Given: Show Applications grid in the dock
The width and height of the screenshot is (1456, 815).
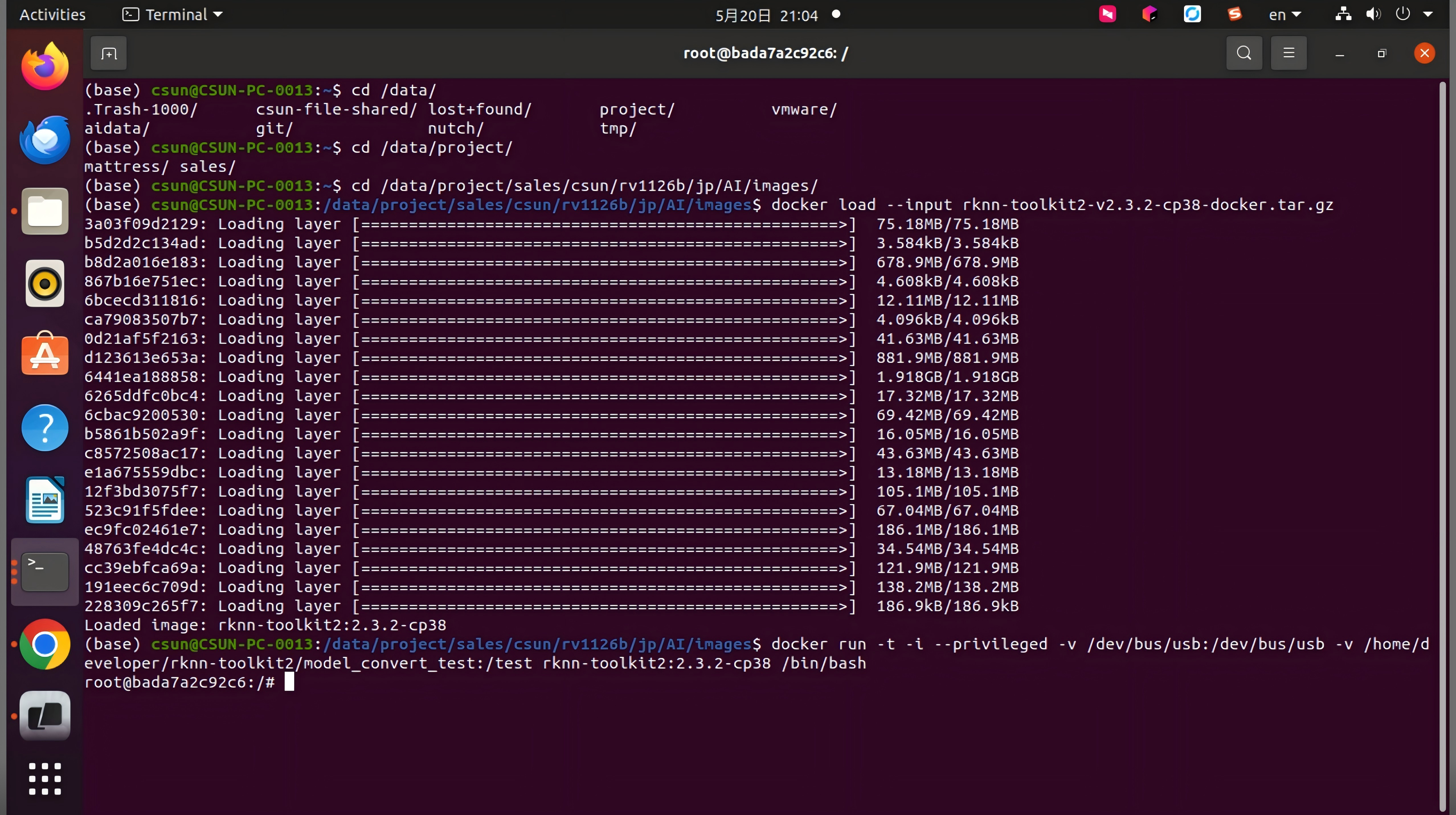Looking at the screenshot, I should coord(45,779).
